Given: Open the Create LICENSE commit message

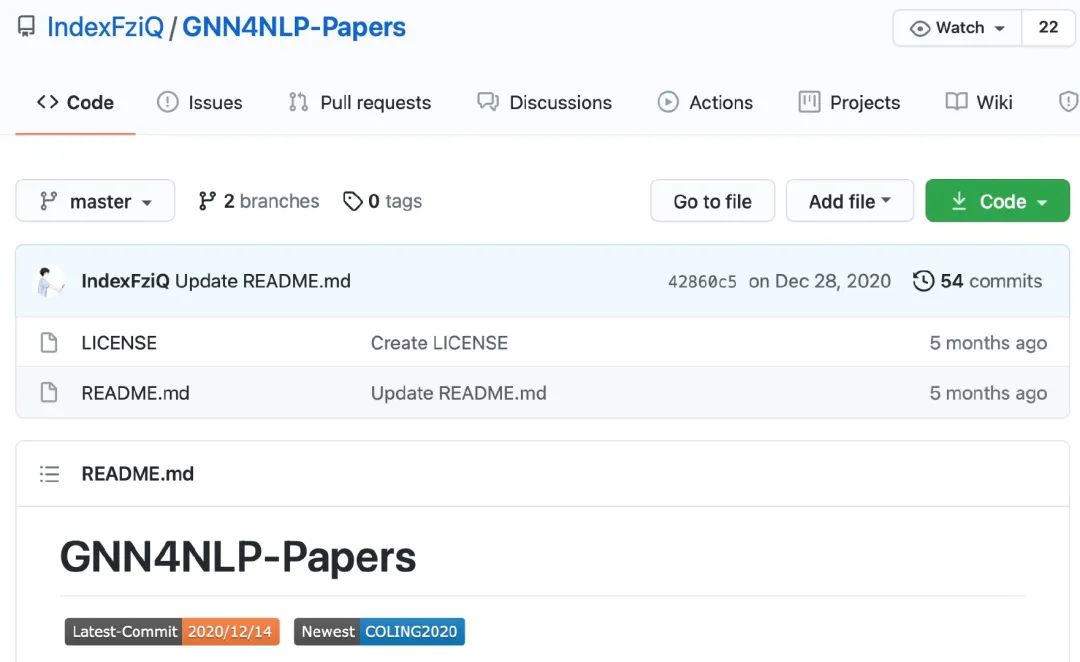Looking at the screenshot, I should point(439,343).
